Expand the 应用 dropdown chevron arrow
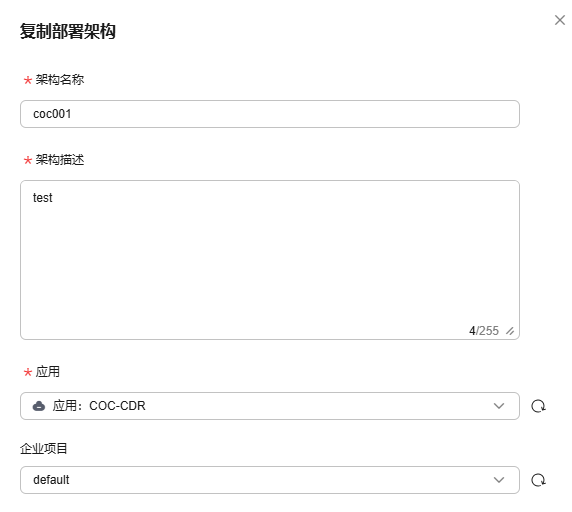The image size is (572, 512). click(499, 406)
